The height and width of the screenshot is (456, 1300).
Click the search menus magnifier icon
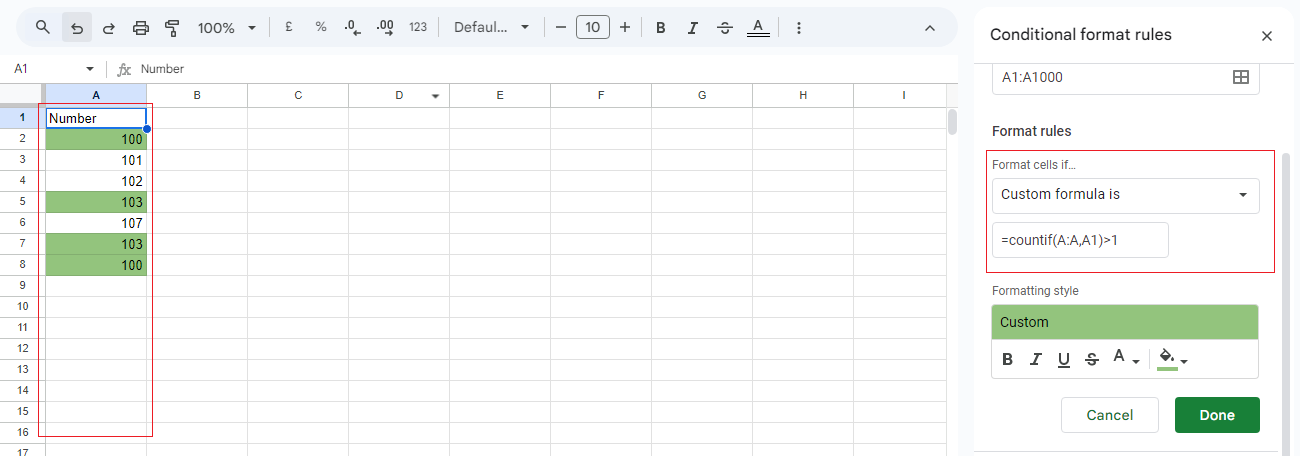tap(42, 27)
